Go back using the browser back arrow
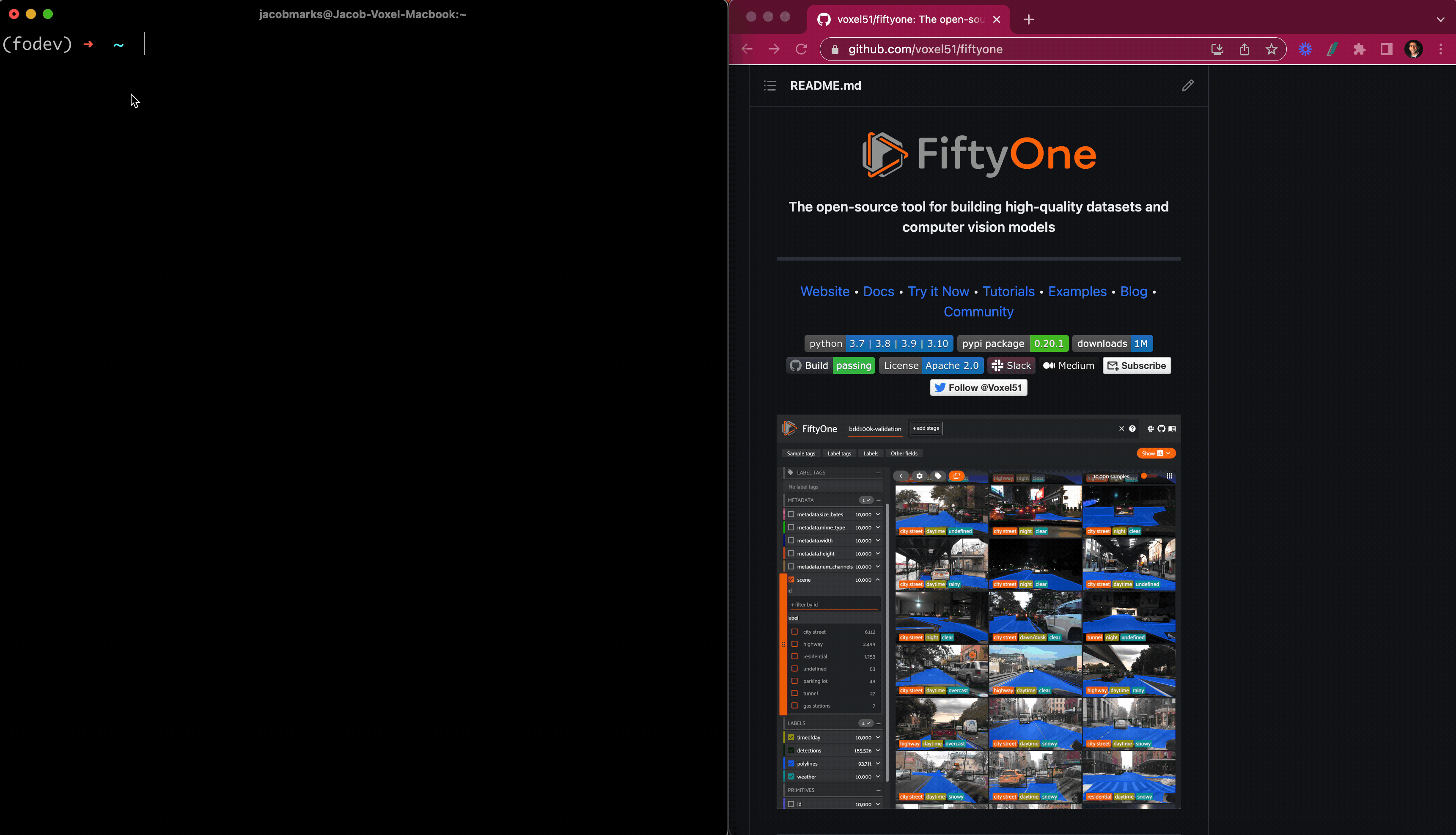Screen dimensions: 1456x835 pyautogui.click(x=747, y=49)
